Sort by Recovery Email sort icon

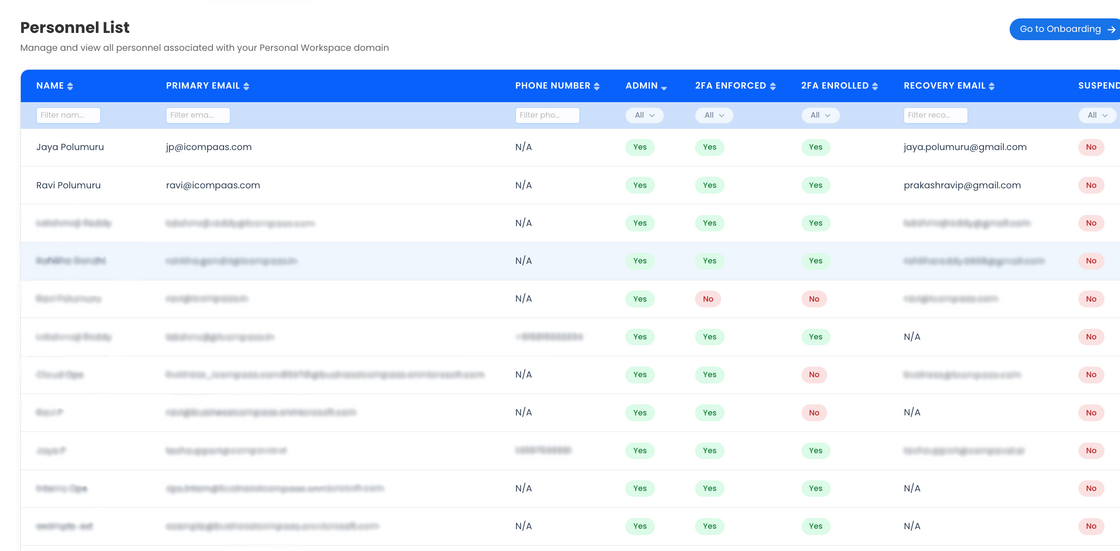point(991,87)
